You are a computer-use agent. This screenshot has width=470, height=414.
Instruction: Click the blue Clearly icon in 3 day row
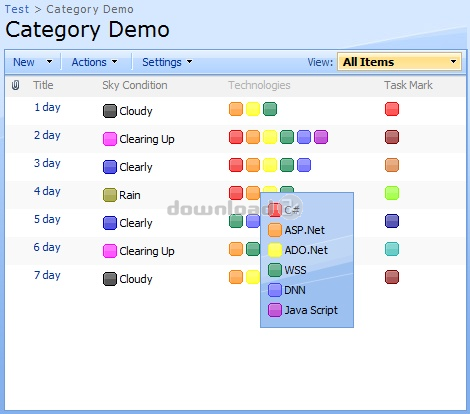point(110,167)
